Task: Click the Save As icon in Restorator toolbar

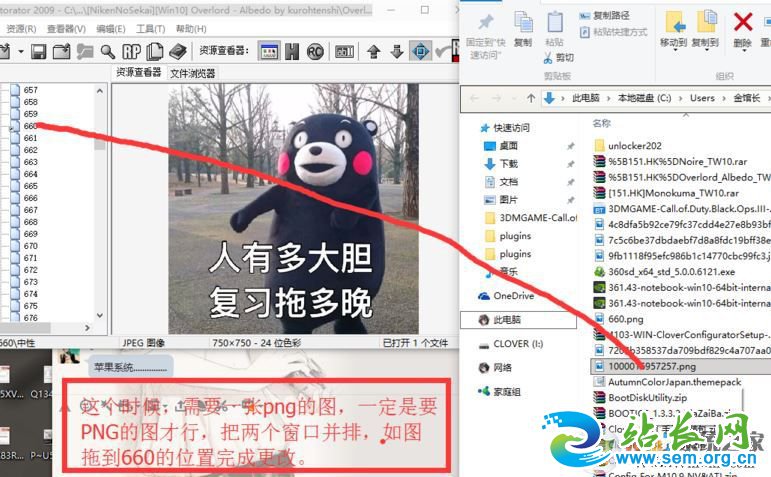Action: [x=61, y=51]
